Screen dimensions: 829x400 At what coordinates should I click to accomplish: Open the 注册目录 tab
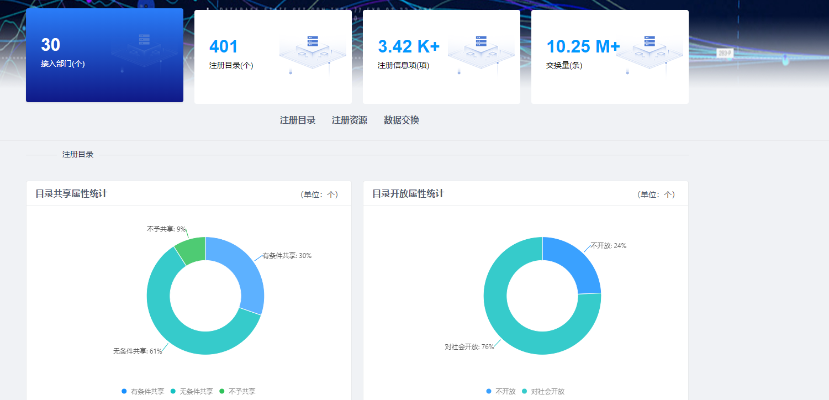(x=297, y=120)
